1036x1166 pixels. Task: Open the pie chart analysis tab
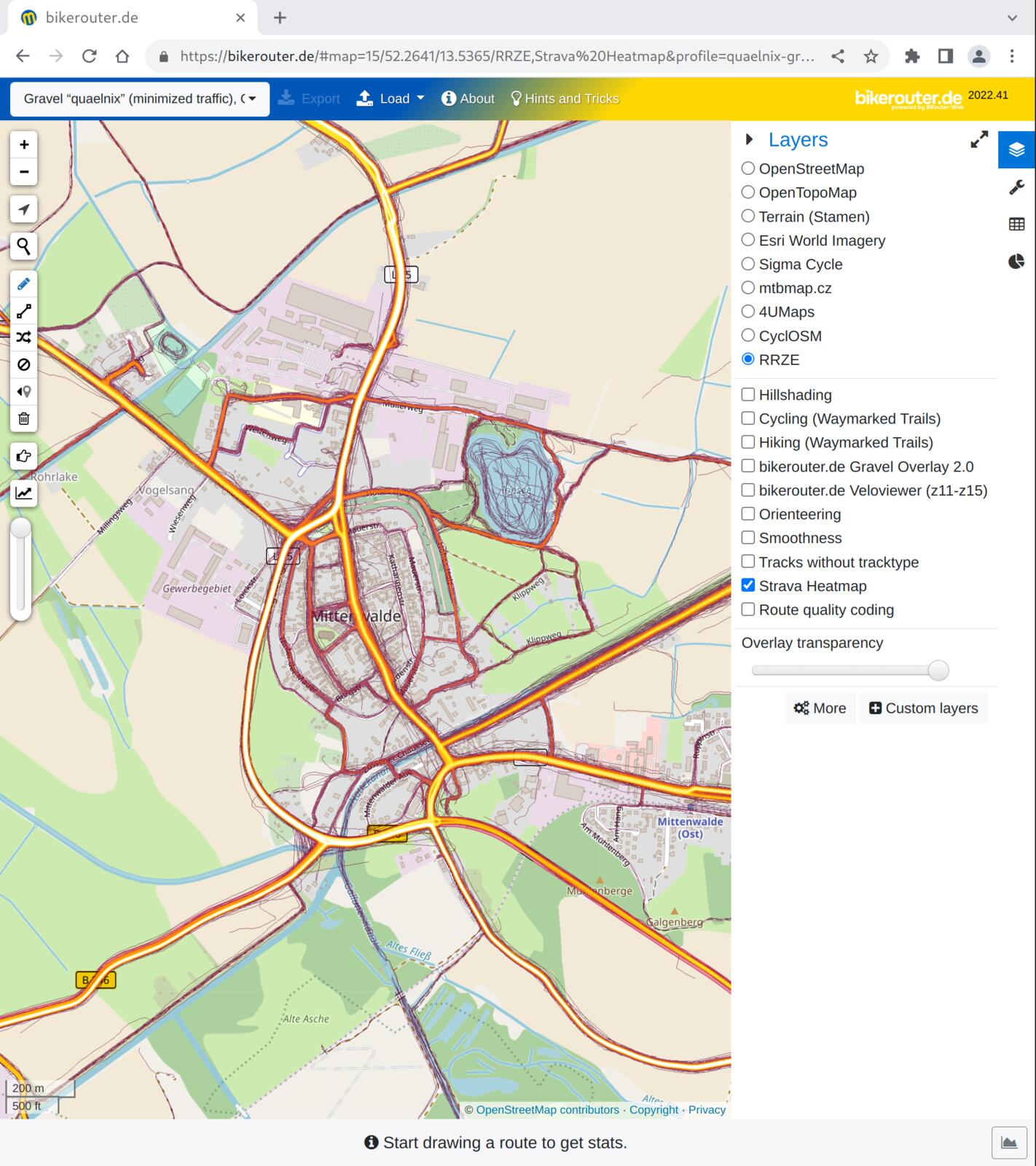click(1016, 262)
